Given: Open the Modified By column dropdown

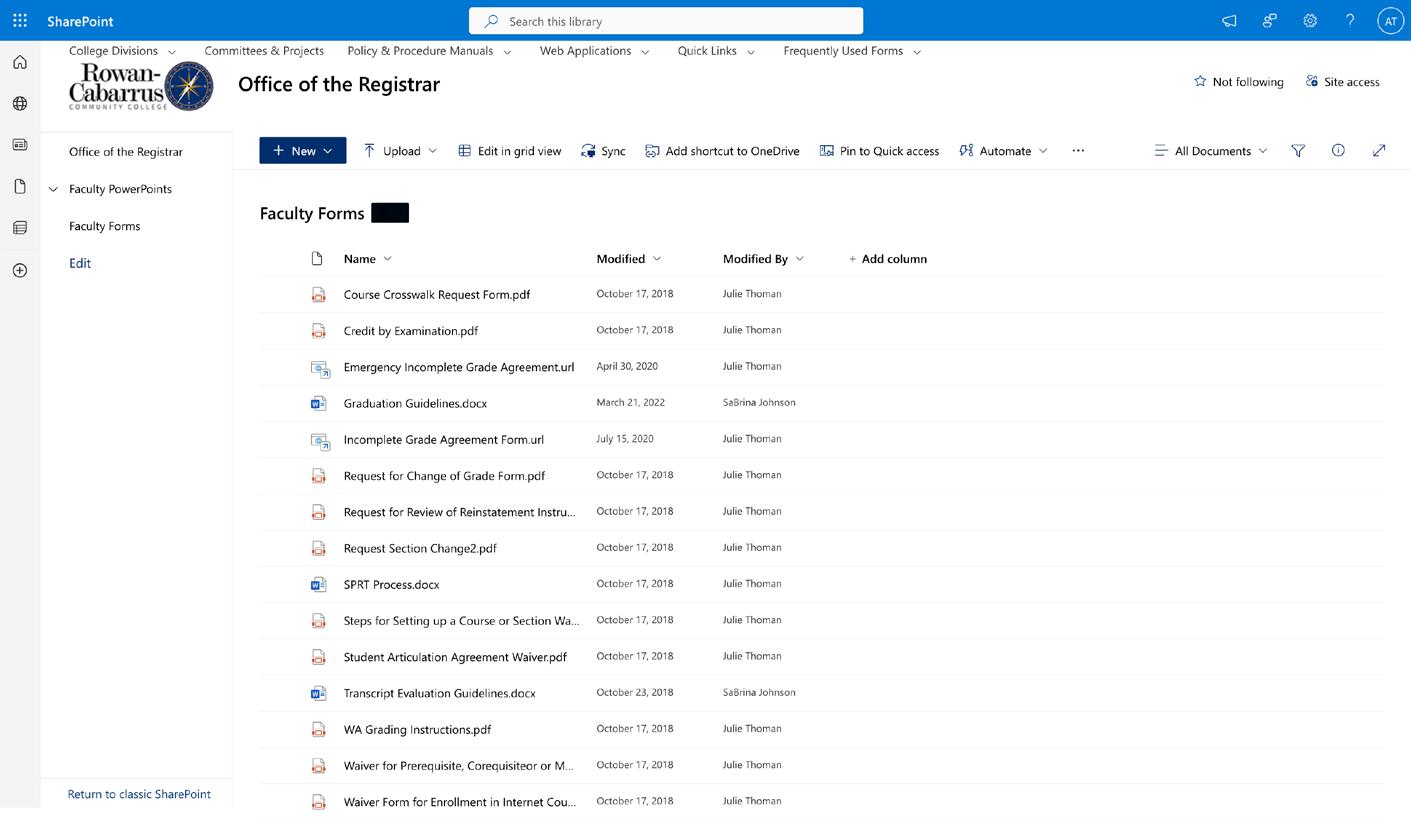Looking at the screenshot, I should tap(763, 259).
